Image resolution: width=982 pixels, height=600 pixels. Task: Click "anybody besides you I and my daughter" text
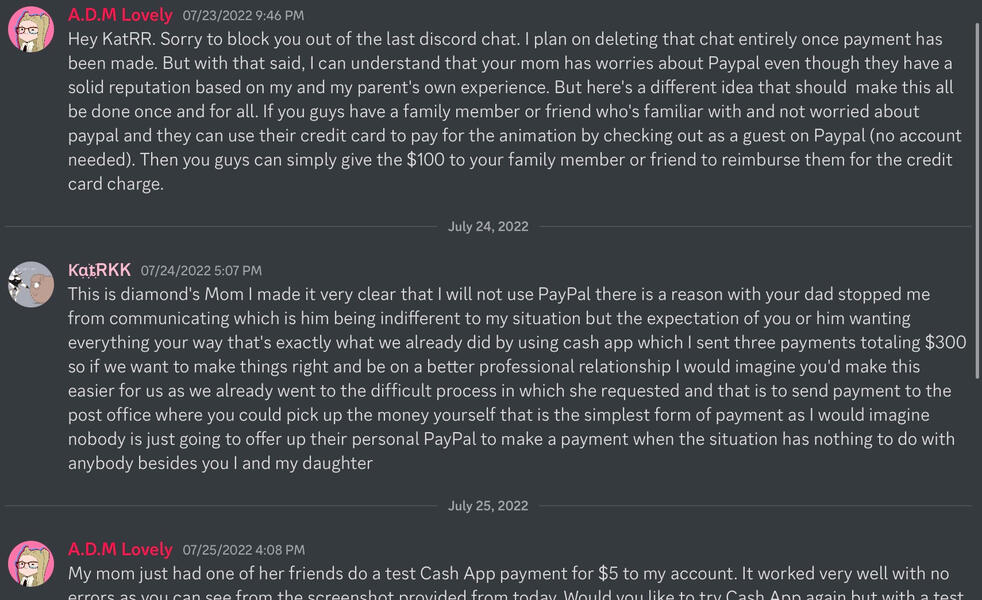coord(220,463)
